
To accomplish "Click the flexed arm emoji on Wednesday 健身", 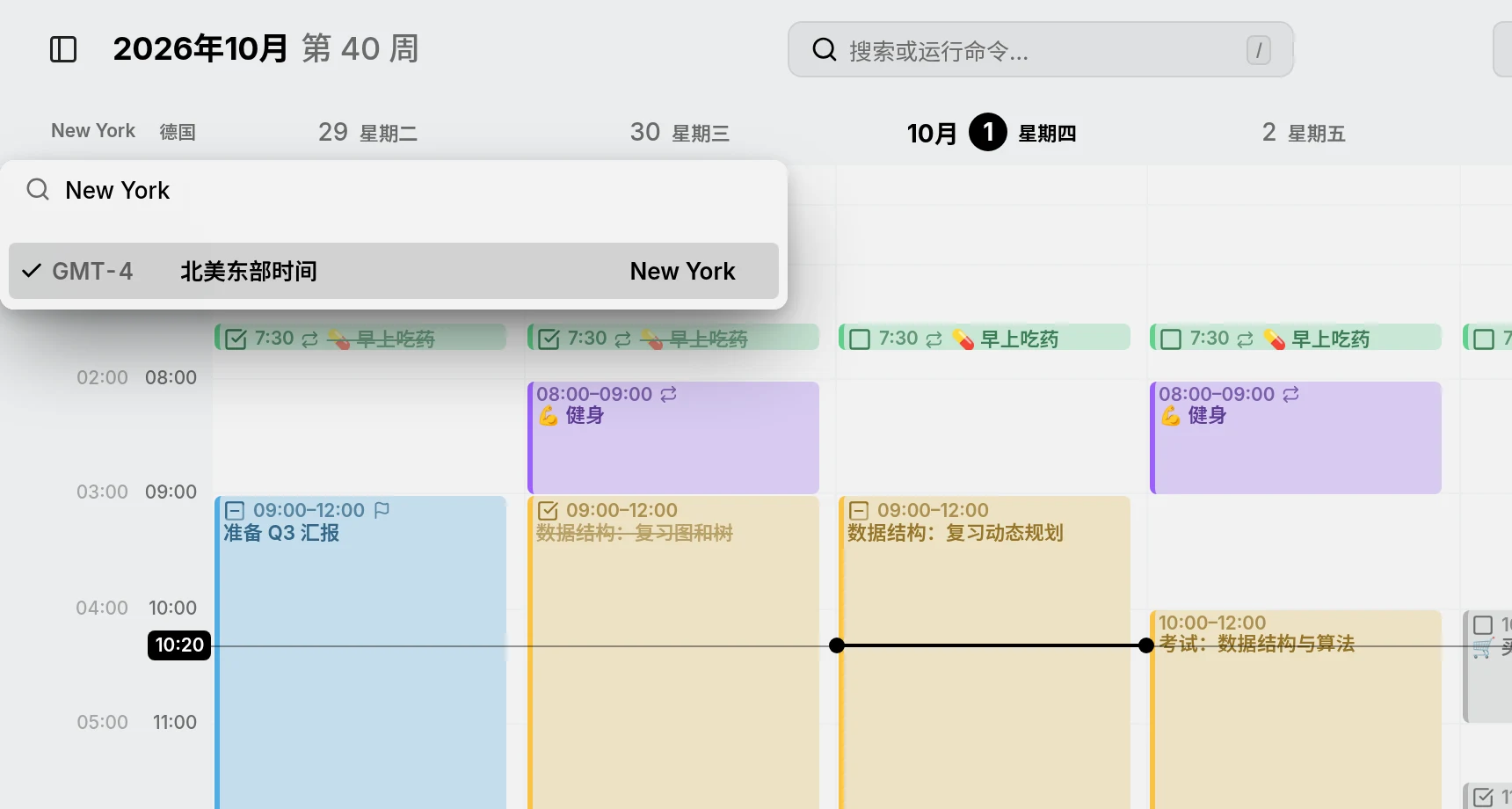I will point(549,416).
